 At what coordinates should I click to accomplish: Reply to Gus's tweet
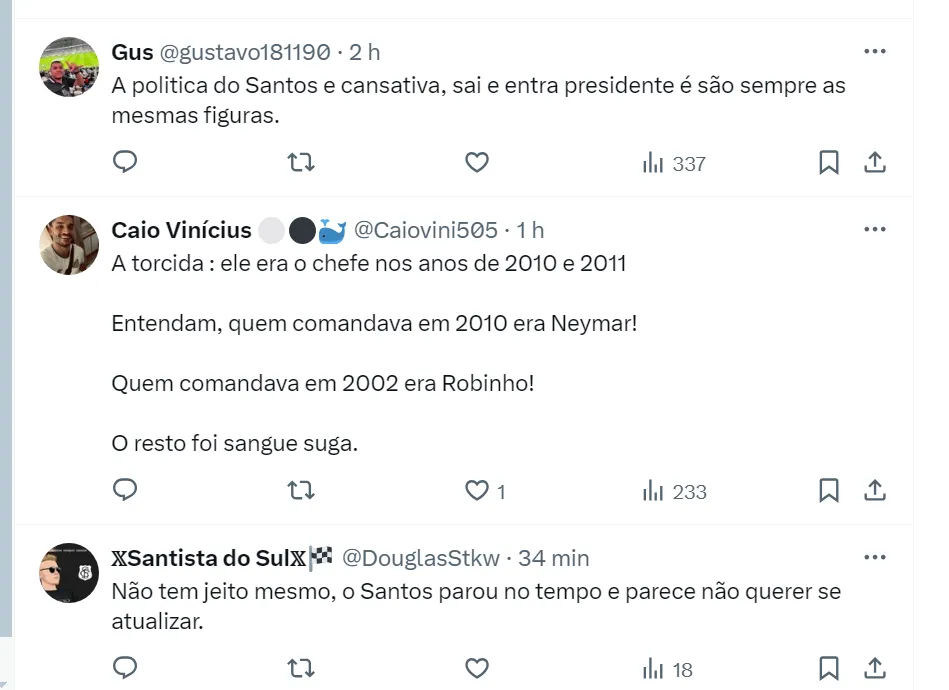(125, 162)
